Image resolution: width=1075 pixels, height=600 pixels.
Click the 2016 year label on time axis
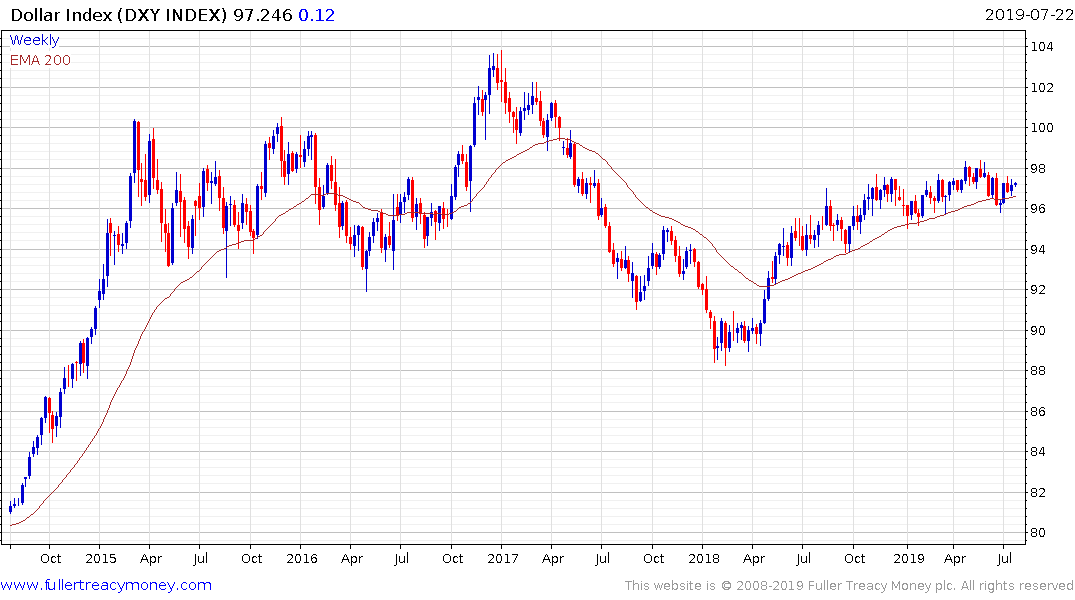[x=302, y=558]
